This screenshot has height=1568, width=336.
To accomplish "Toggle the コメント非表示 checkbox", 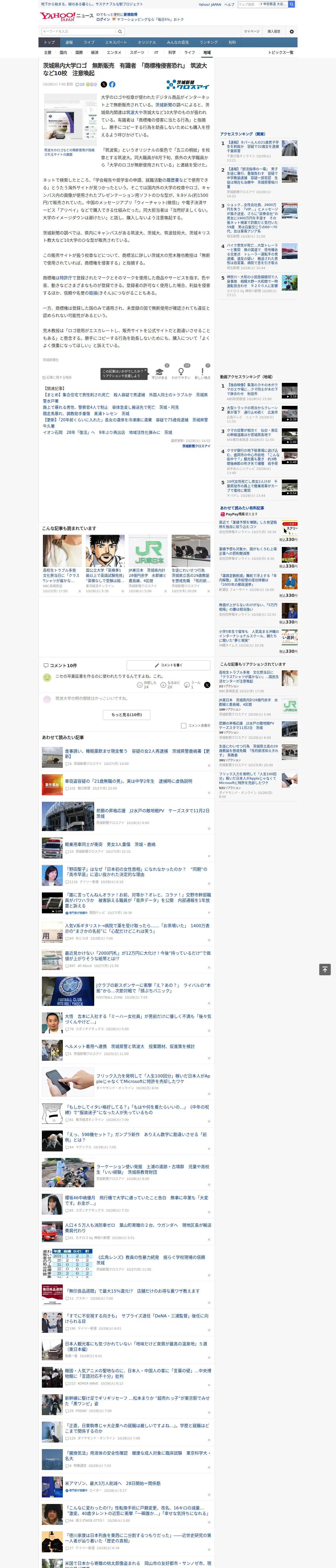I will 183,725.
